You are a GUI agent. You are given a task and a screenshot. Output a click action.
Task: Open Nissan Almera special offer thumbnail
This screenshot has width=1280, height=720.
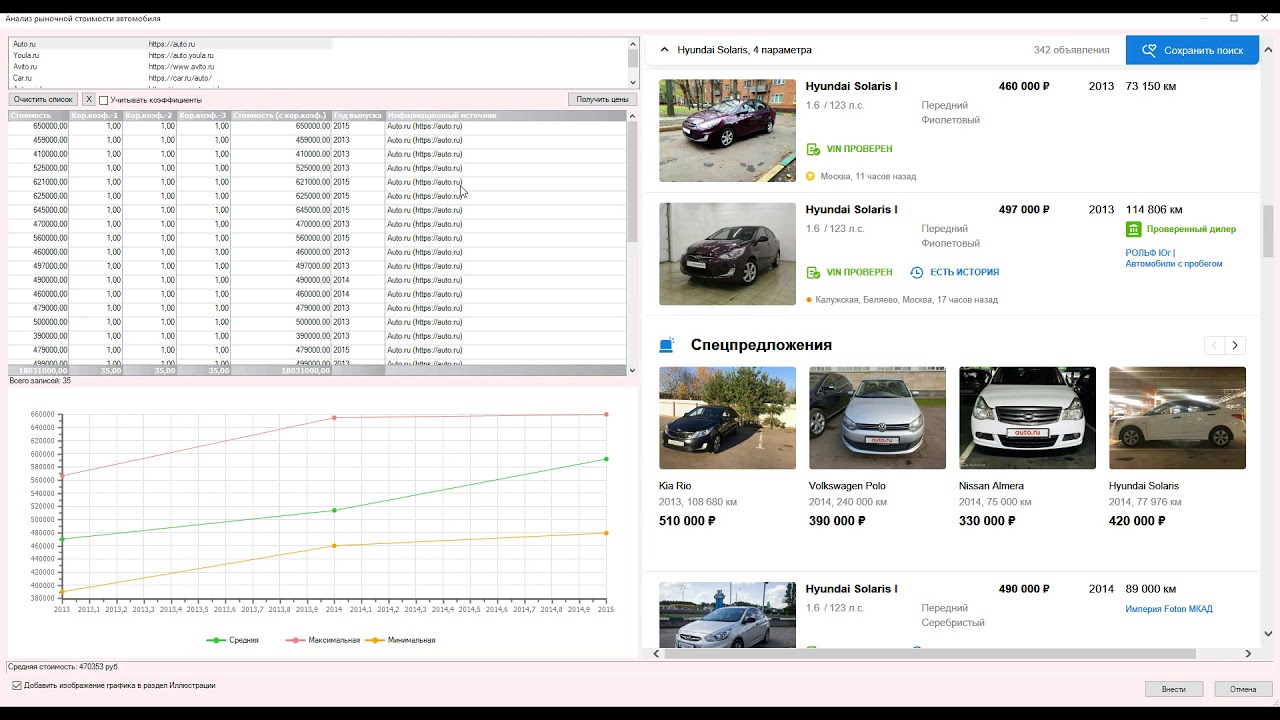tap(1027, 418)
